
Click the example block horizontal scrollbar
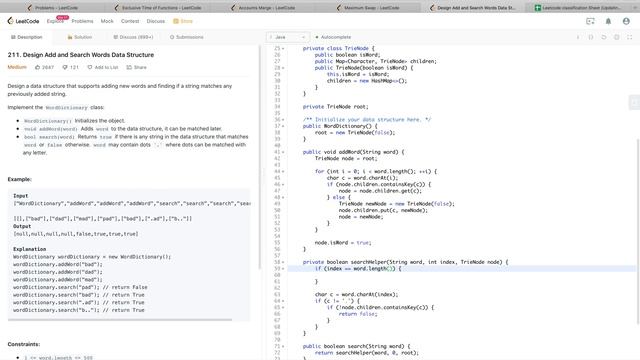pyautogui.click(x=120, y=320)
